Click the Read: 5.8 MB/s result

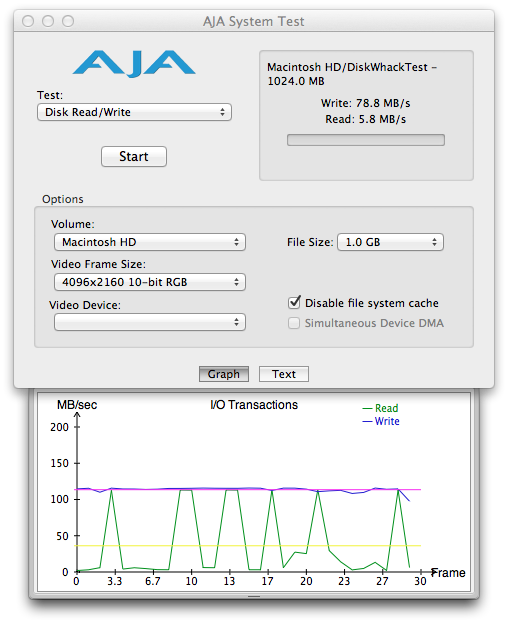click(365, 119)
